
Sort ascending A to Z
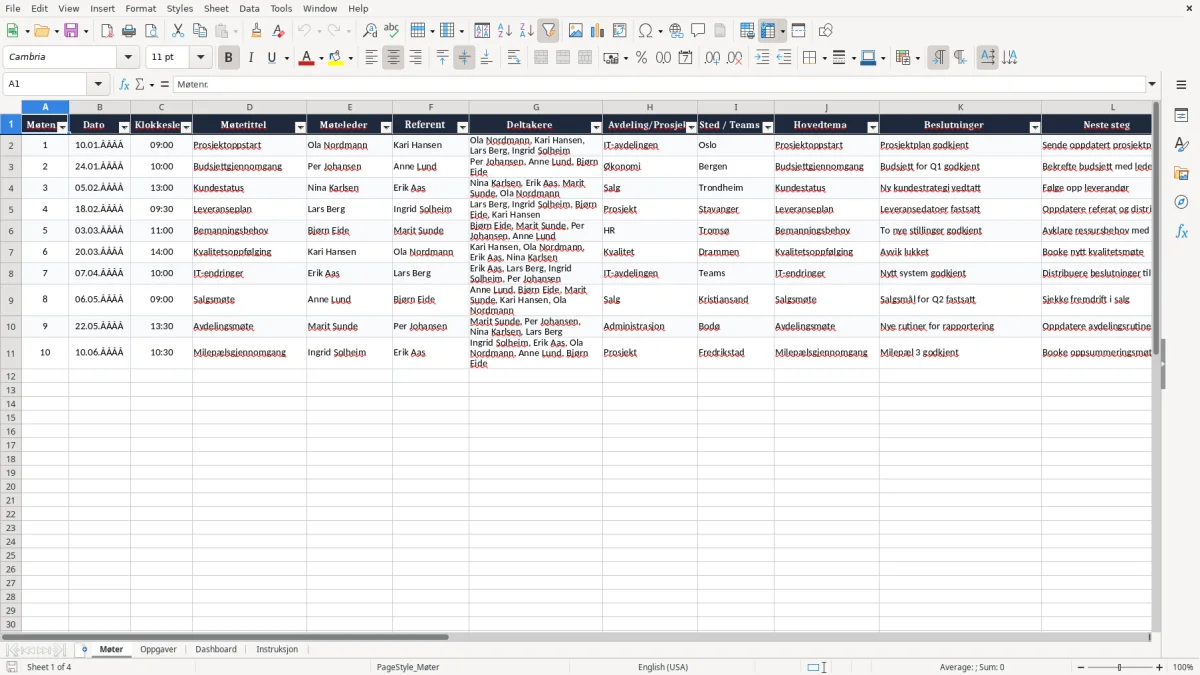tap(505, 31)
